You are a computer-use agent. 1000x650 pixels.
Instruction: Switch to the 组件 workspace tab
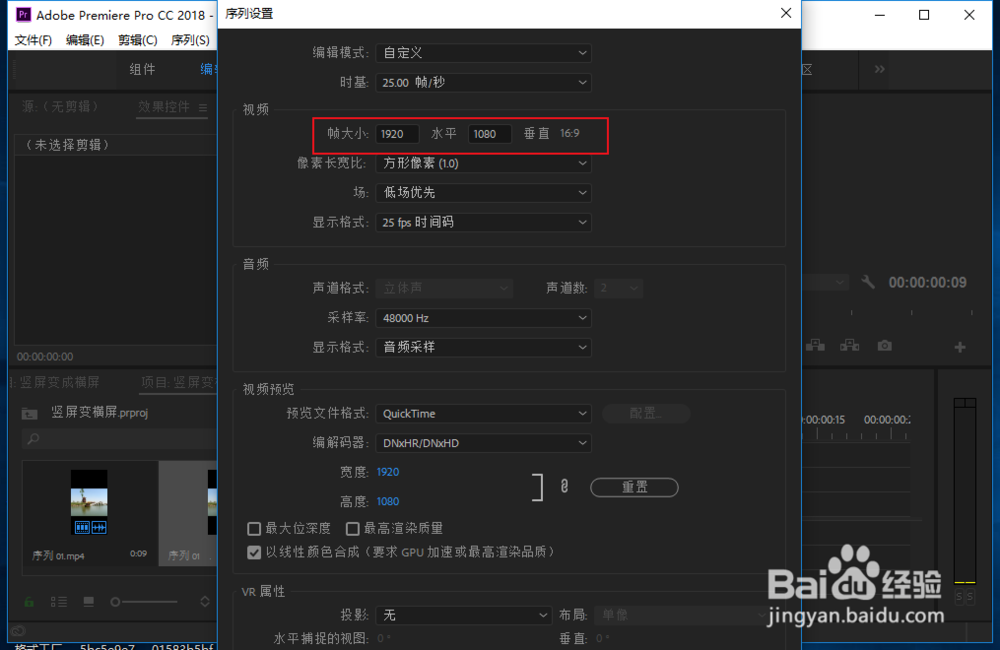142,69
